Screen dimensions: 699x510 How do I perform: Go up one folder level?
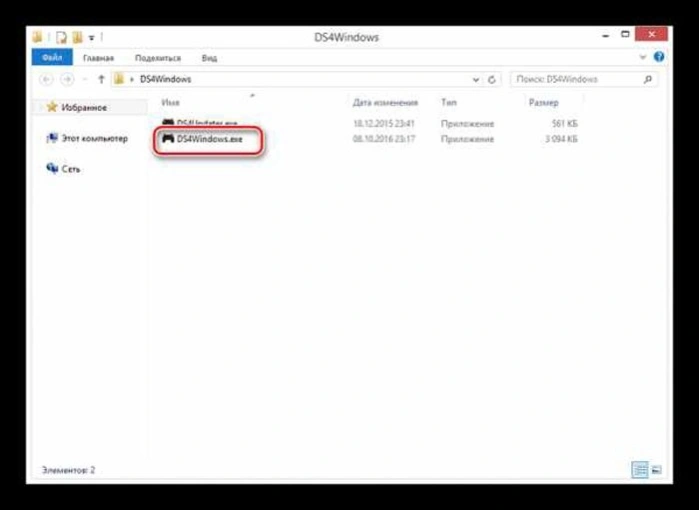[x=101, y=79]
